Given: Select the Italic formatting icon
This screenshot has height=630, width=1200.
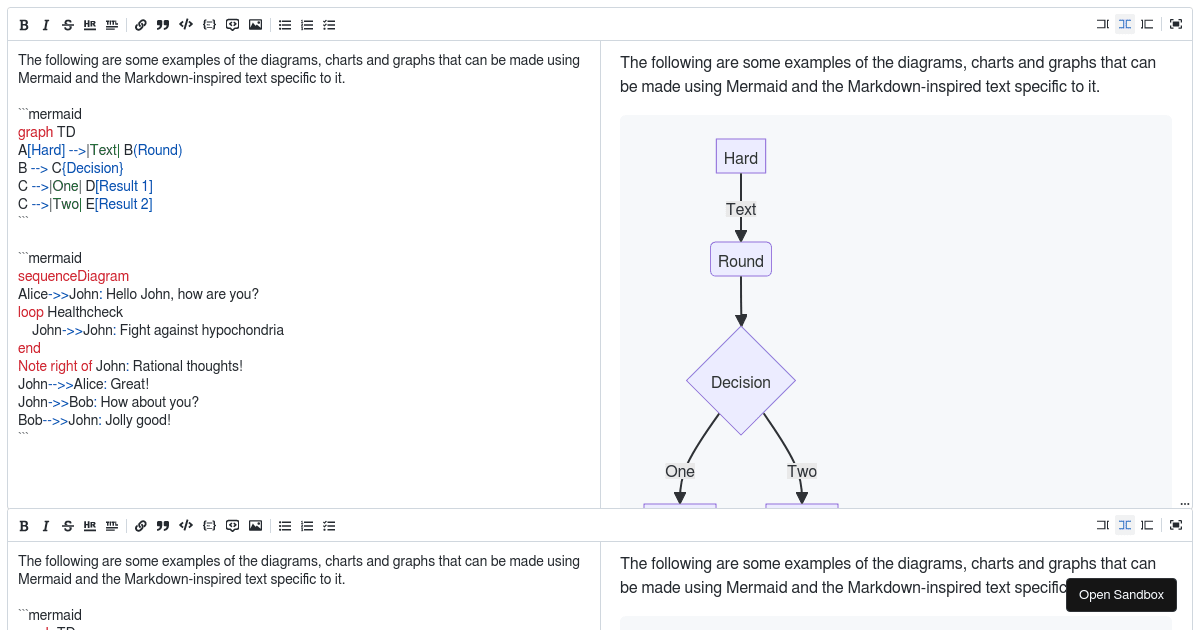Looking at the screenshot, I should pyautogui.click(x=45, y=24).
